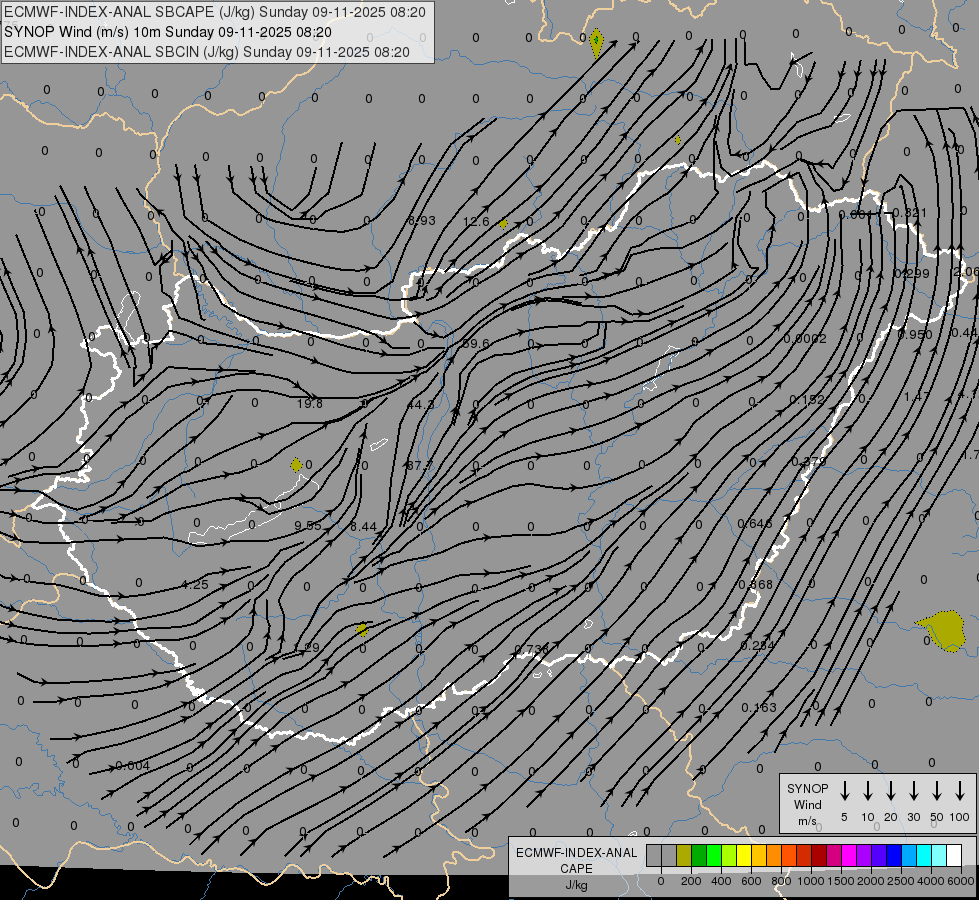Click the yellow swatch in the CAPE scale
979x900 pixels.
point(744,855)
